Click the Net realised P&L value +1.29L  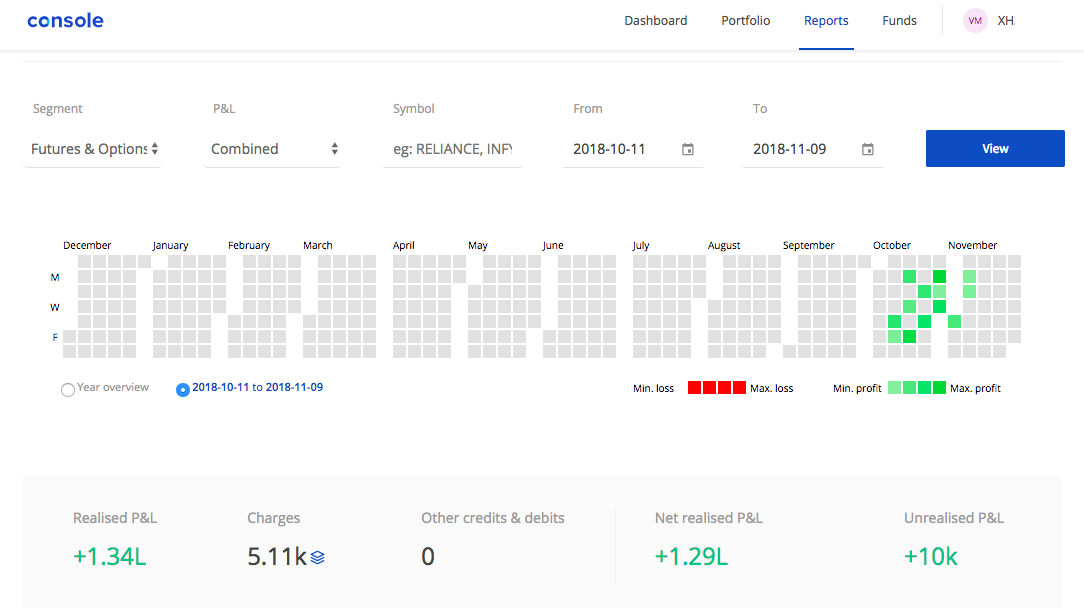click(691, 557)
